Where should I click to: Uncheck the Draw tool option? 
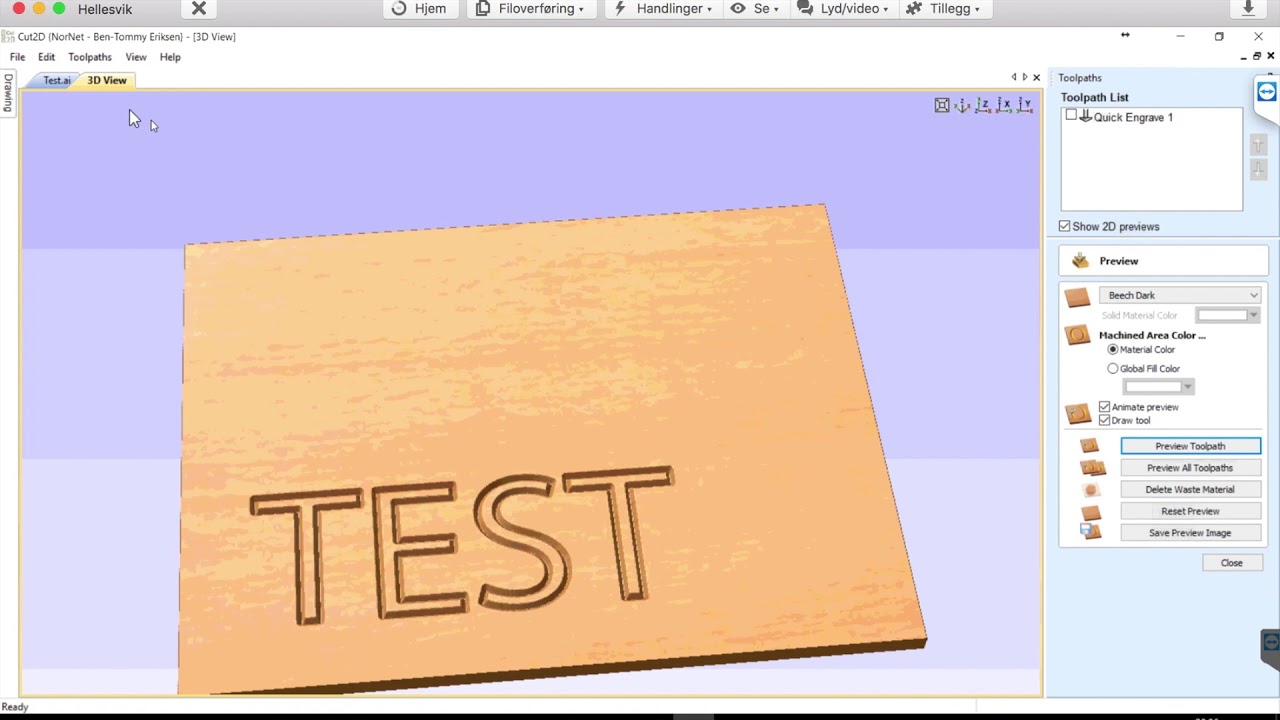click(1105, 421)
